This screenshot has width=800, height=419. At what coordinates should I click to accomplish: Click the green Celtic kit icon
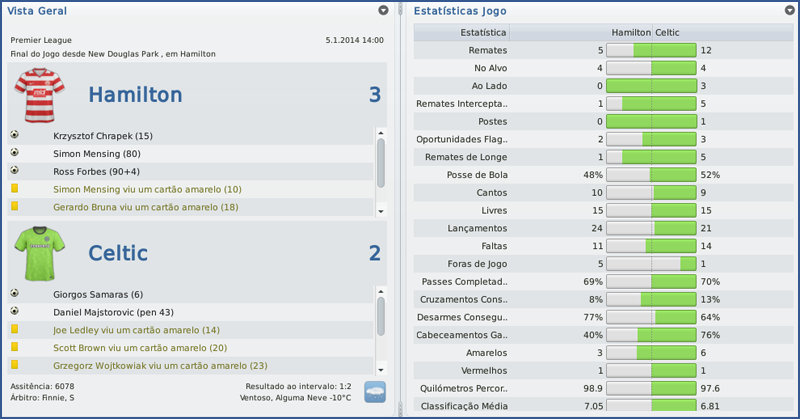pyautogui.click(x=39, y=253)
